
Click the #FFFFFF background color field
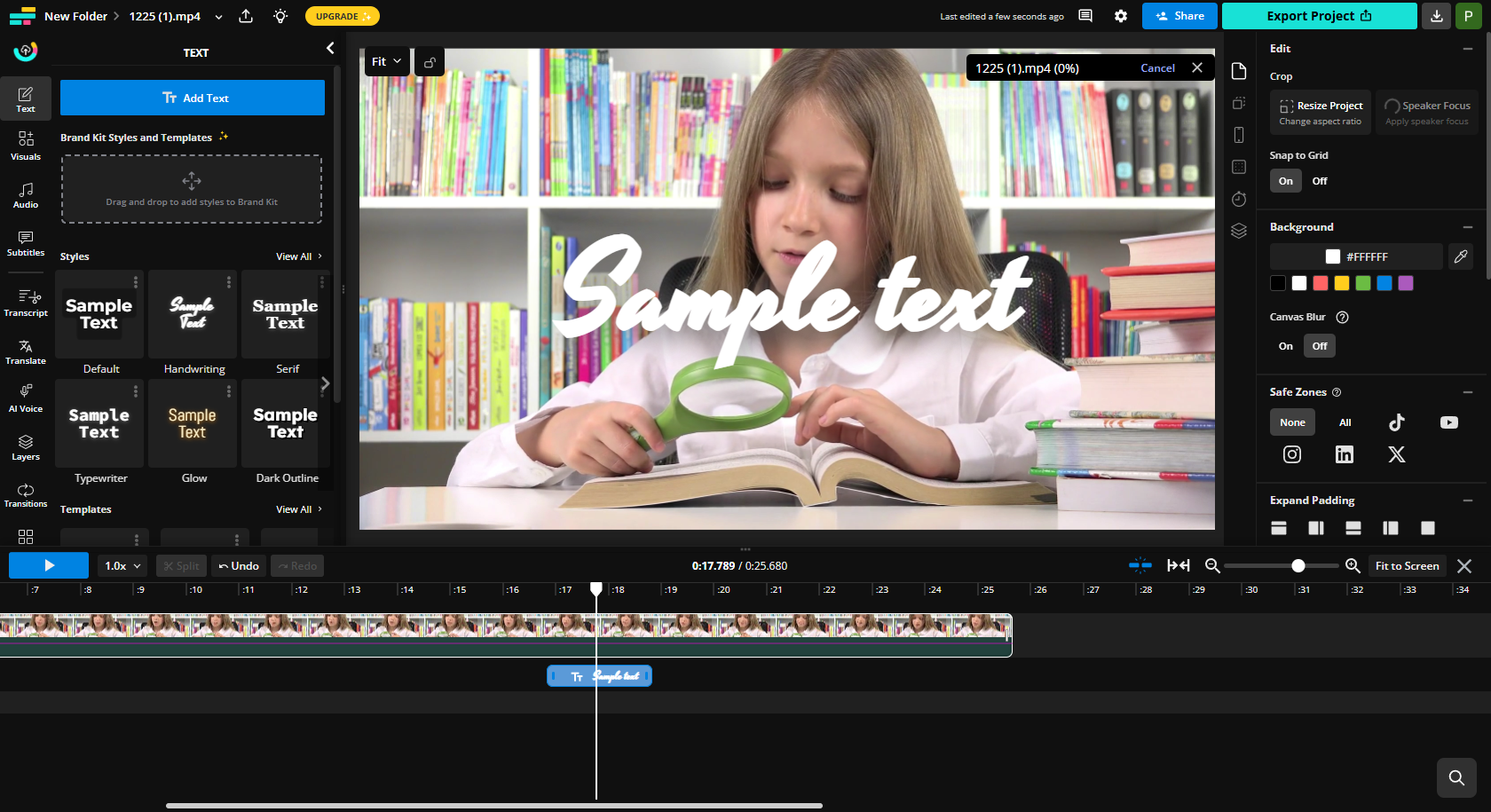1356,256
